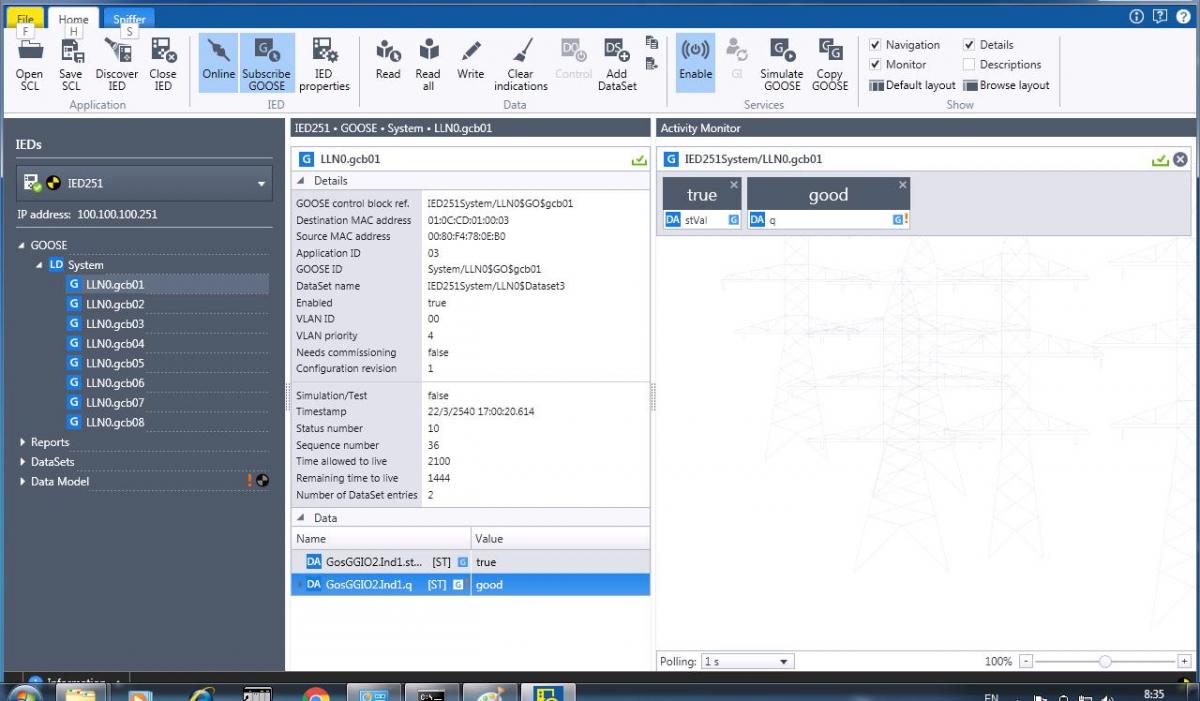Select GosGGIO2.Ind1.st row in Data table

tap(470, 562)
